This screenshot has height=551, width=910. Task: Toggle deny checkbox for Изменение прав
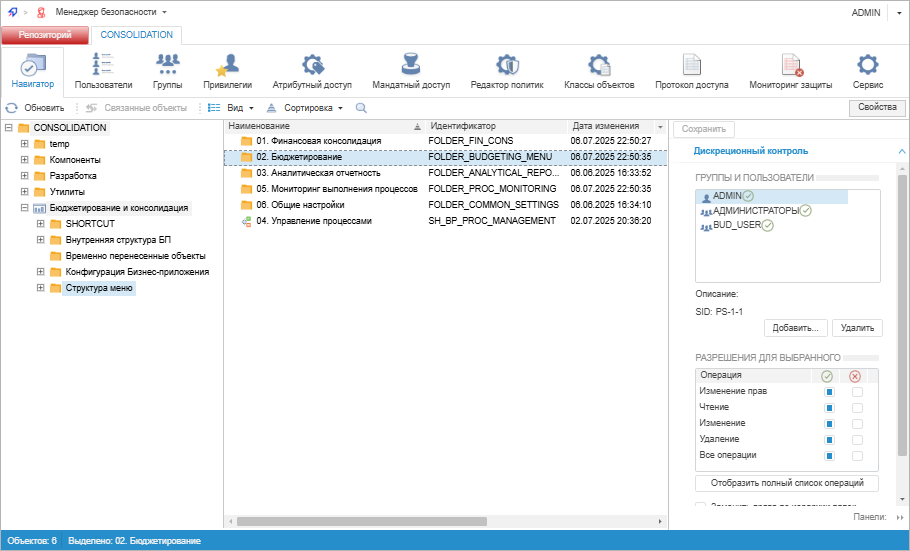pos(857,392)
